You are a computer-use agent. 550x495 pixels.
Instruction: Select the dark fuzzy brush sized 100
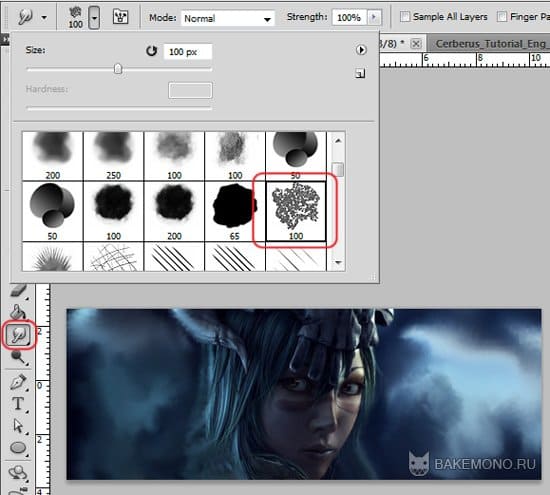click(x=113, y=211)
